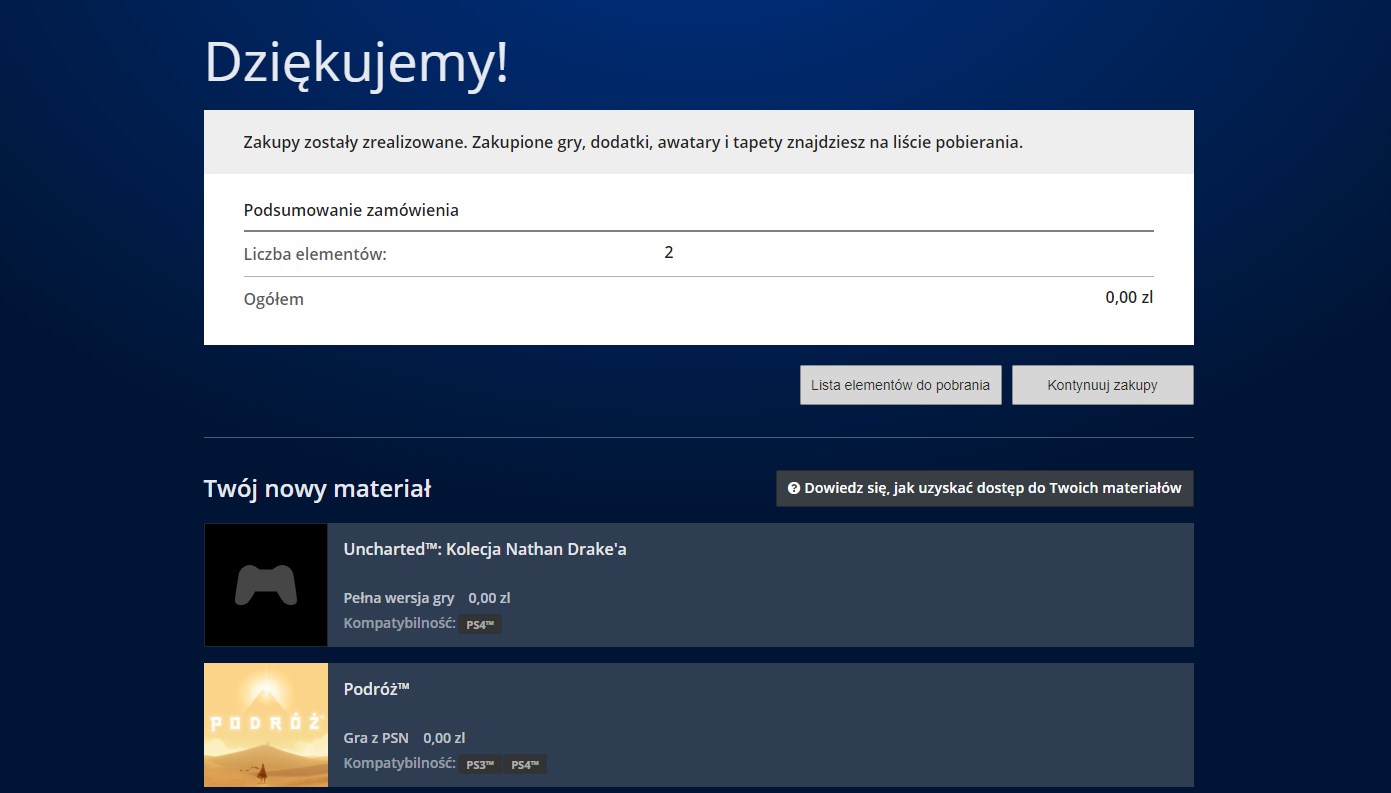Click 0,00 zl price in Podróż row
This screenshot has width=1391, height=793.
tap(444, 738)
